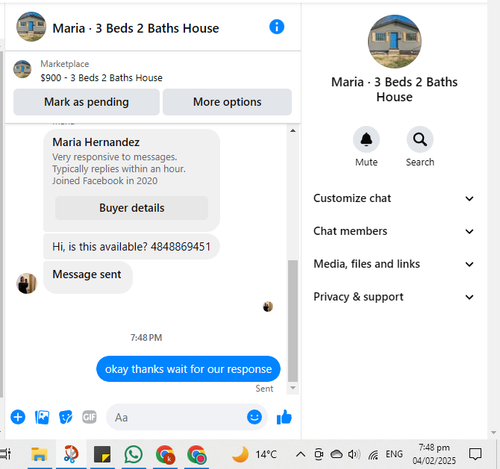Expand Chat members section
500x469 pixels.
point(394,231)
